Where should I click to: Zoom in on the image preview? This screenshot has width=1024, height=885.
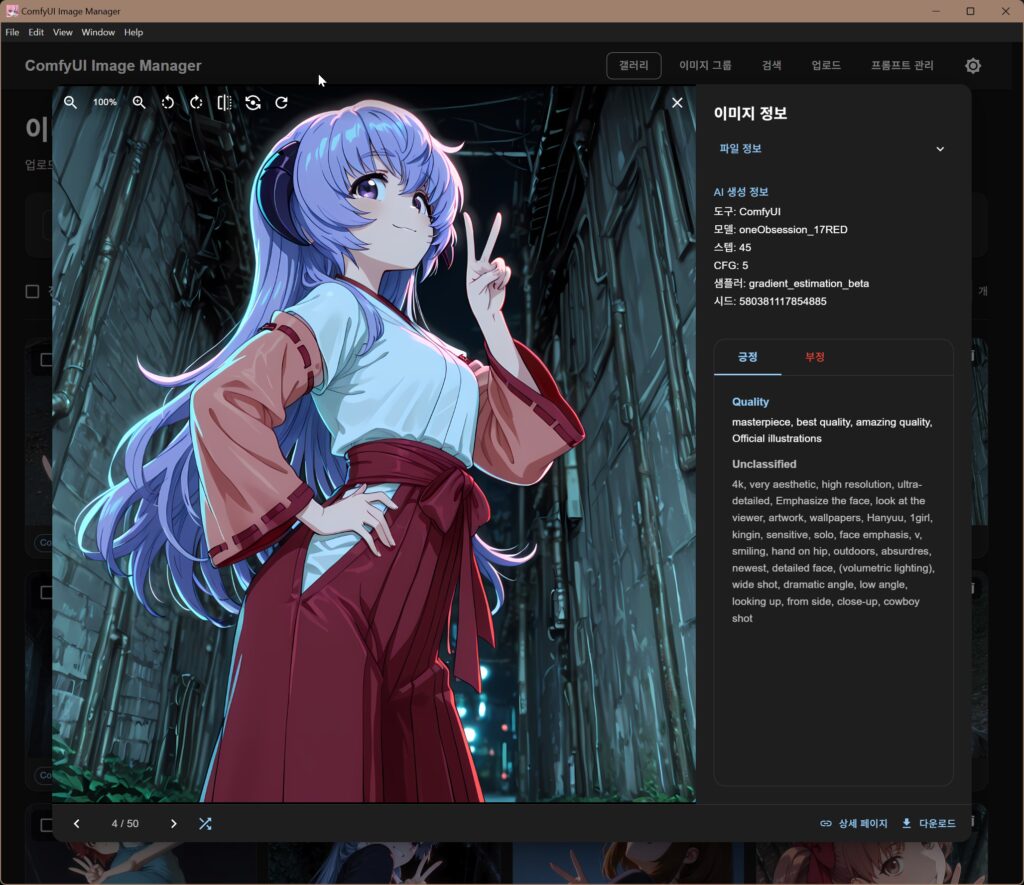139,102
